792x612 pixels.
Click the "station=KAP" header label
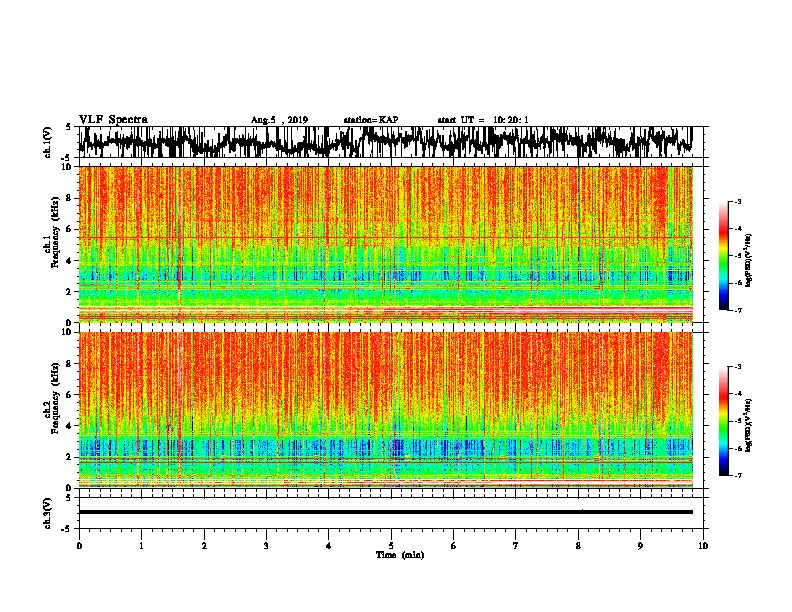tap(371, 120)
